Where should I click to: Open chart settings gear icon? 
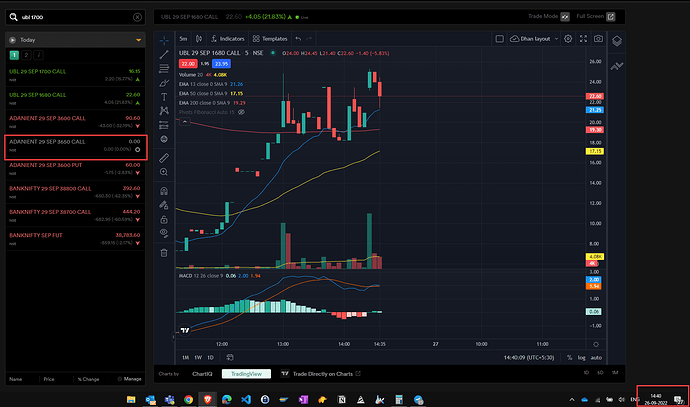coord(568,39)
